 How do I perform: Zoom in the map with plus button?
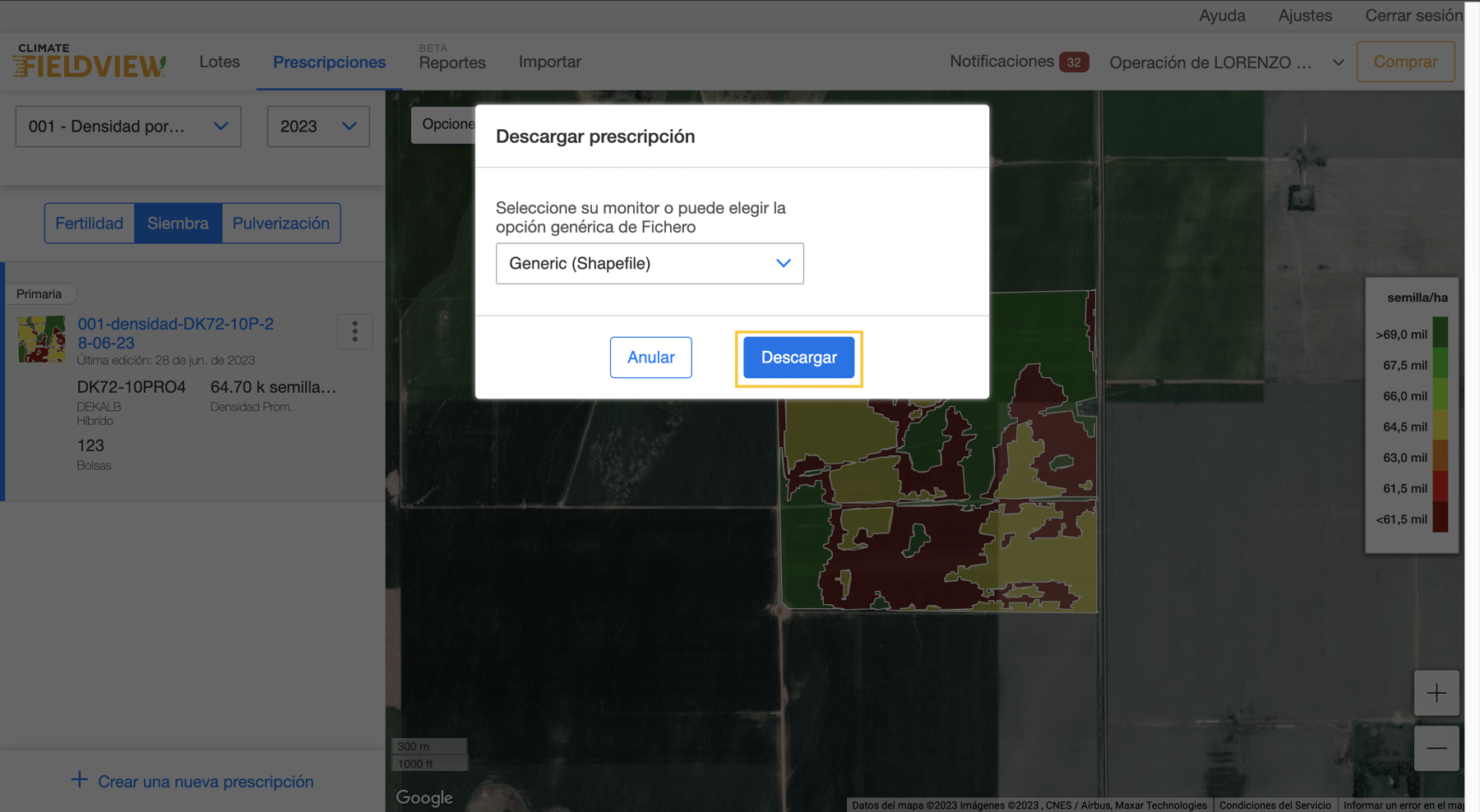(x=1436, y=693)
